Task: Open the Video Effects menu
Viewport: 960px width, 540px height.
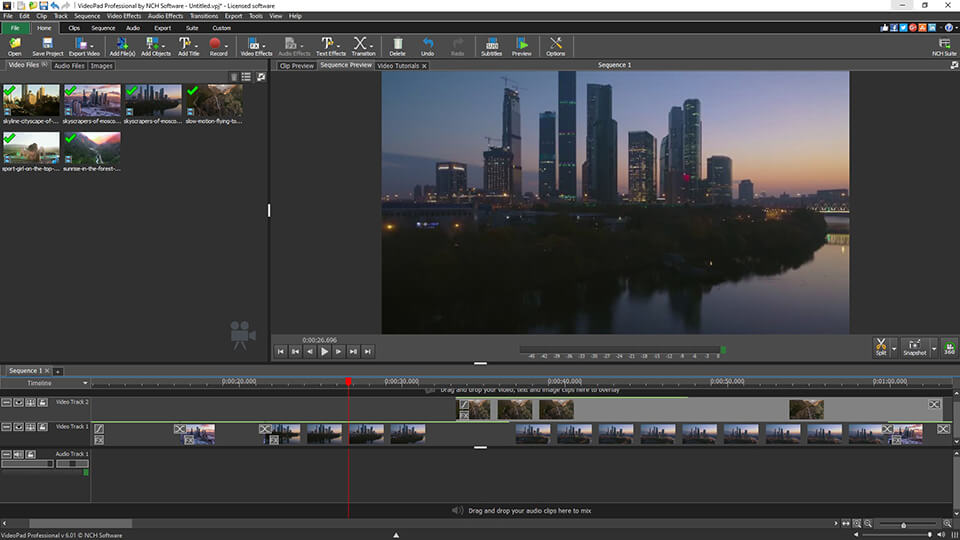Action: [x=124, y=16]
